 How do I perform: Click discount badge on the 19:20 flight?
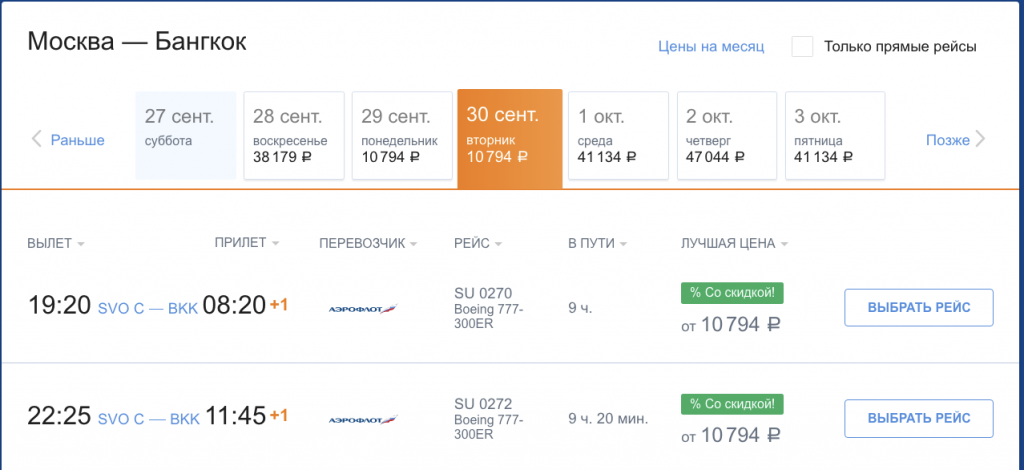731,293
